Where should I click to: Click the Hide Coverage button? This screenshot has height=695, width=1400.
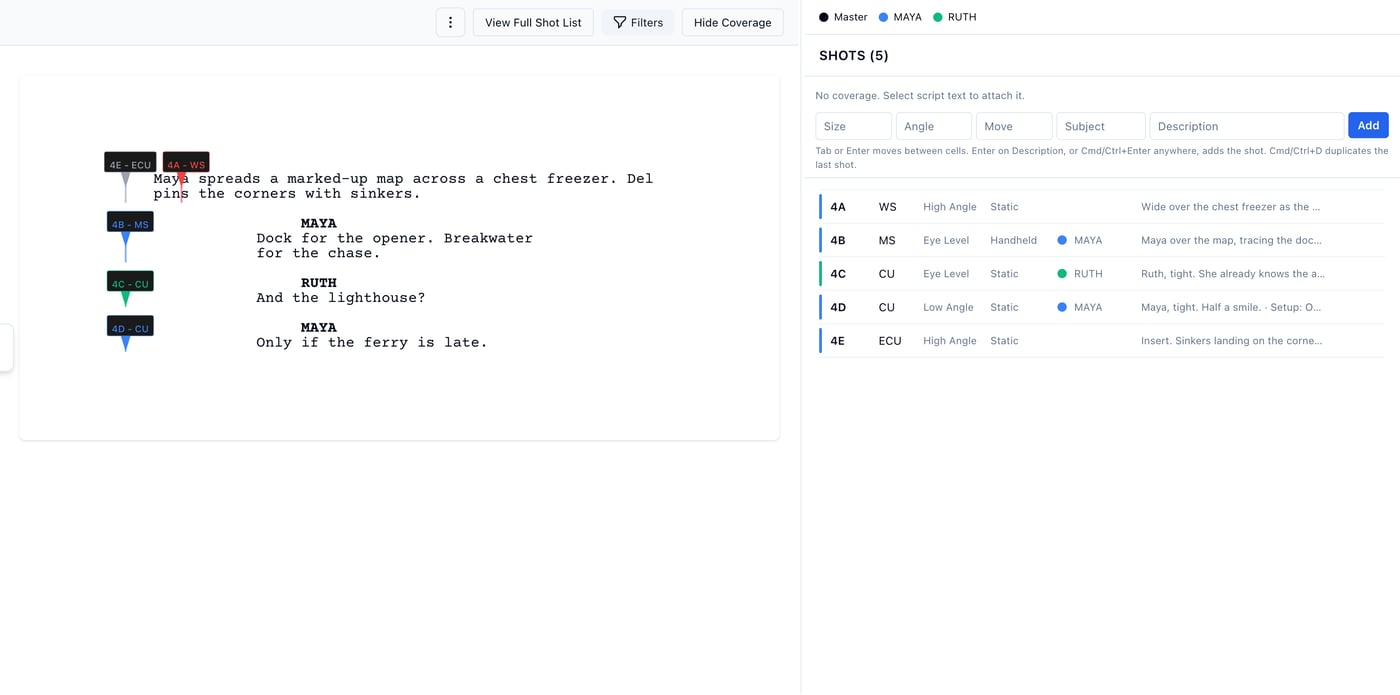pos(733,22)
